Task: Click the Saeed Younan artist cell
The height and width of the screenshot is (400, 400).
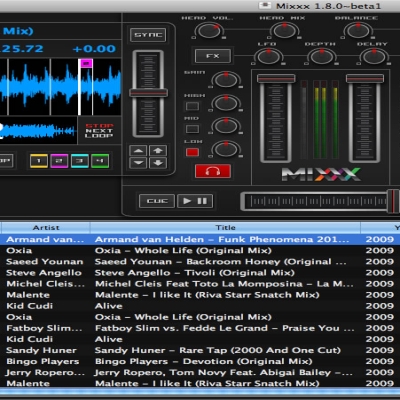Action: click(x=45, y=262)
